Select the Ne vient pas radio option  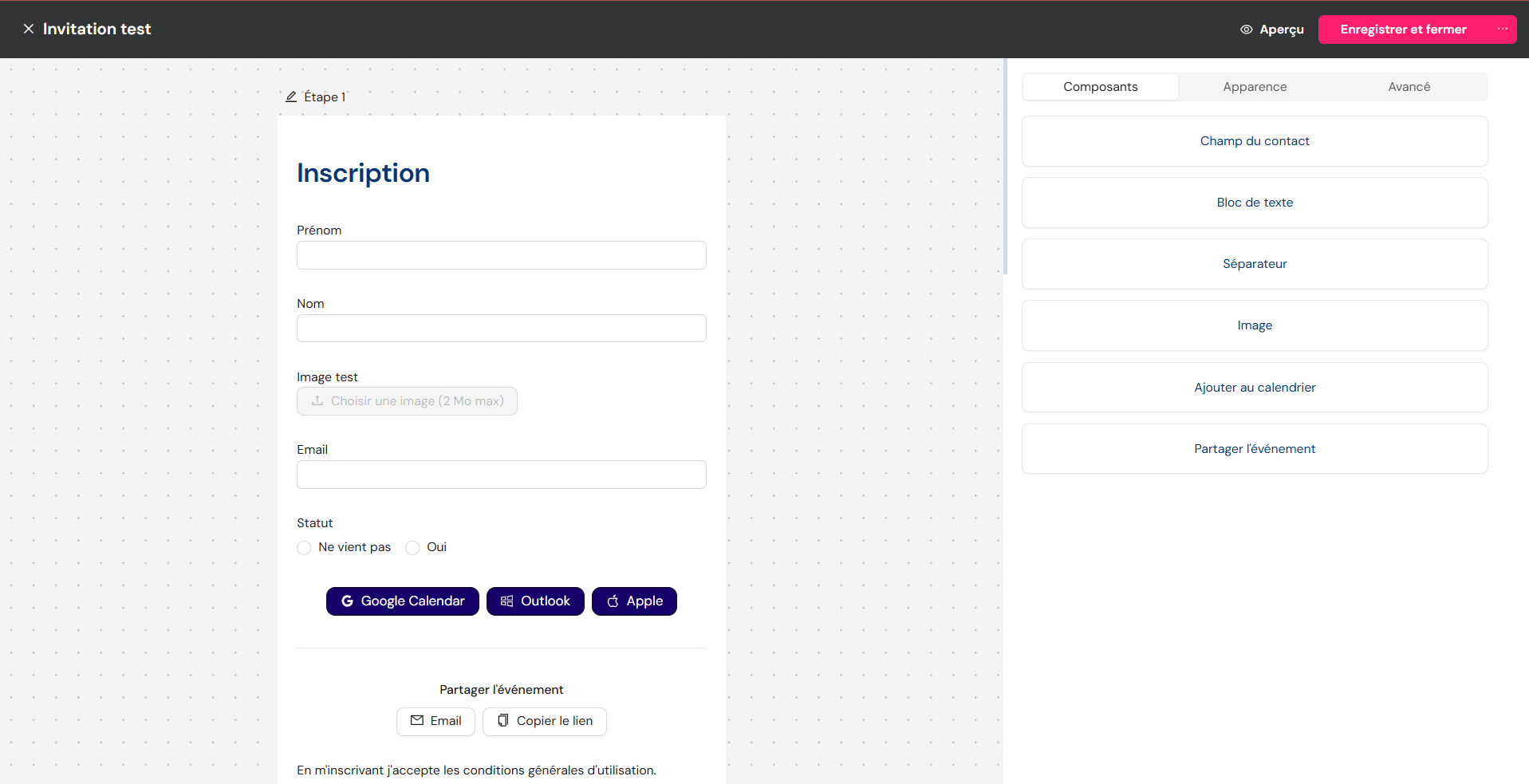(304, 548)
